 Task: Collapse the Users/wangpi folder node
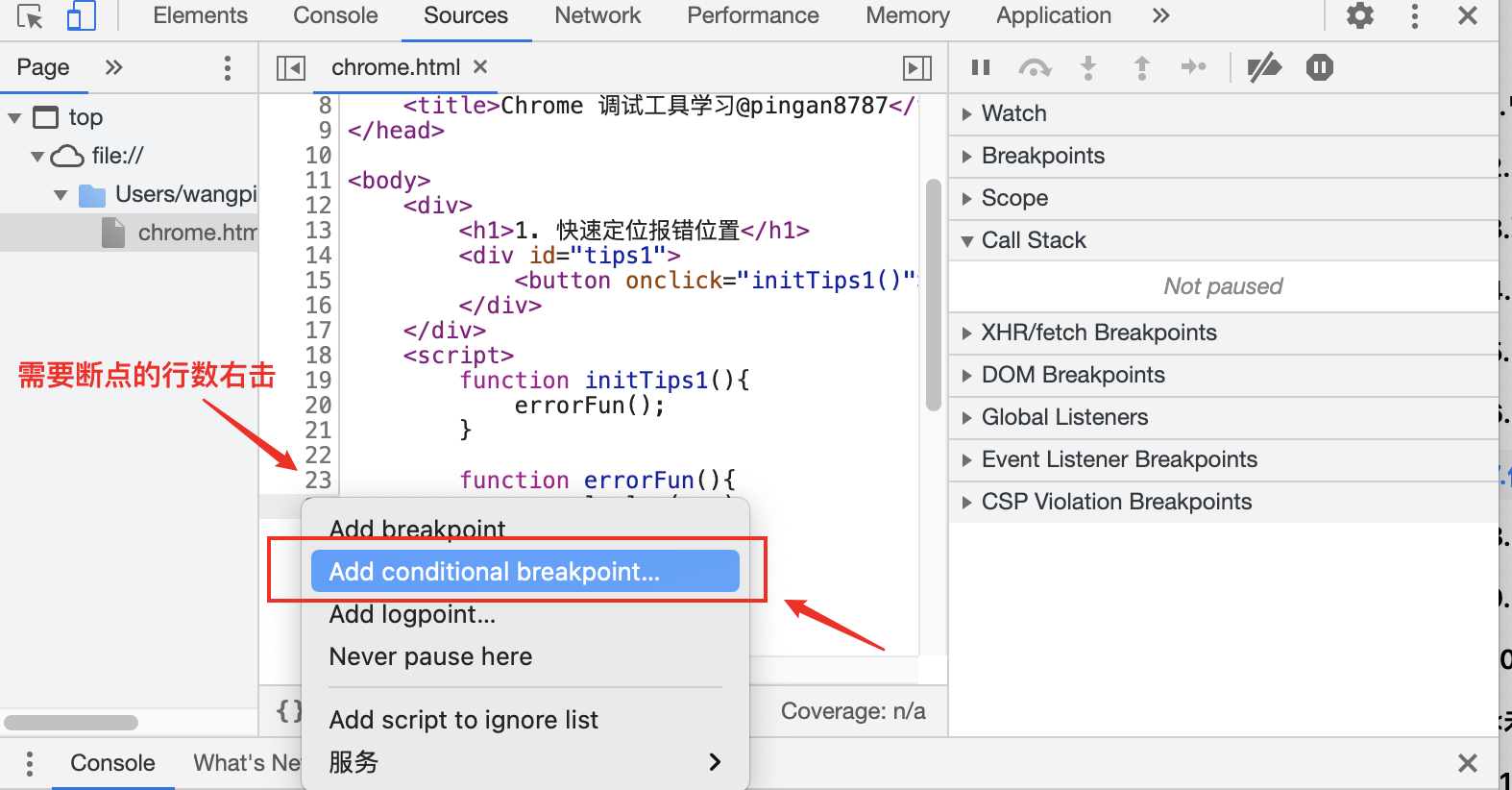[x=61, y=195]
